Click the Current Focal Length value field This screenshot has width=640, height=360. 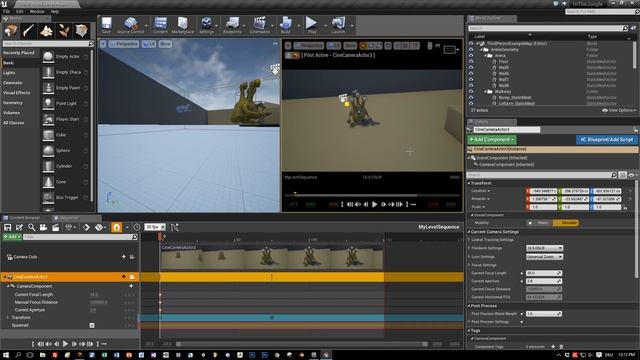544,273
